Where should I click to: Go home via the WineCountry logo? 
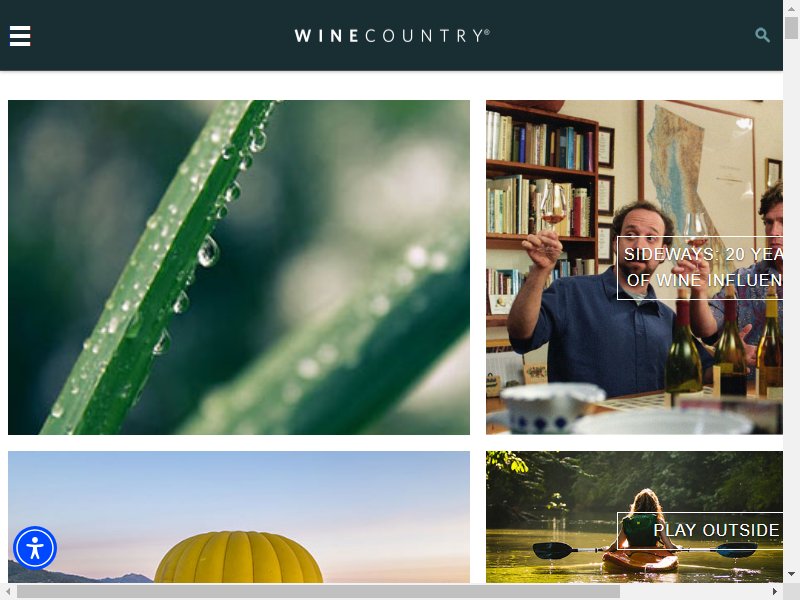pos(392,36)
